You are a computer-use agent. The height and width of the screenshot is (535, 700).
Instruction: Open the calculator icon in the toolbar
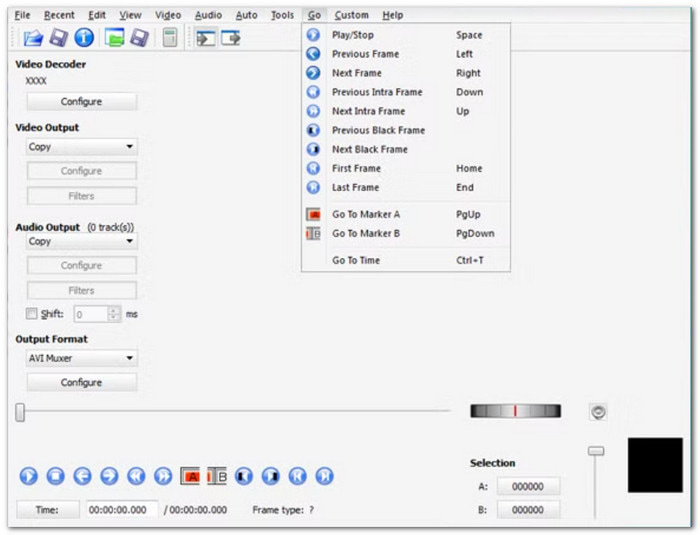click(170, 38)
